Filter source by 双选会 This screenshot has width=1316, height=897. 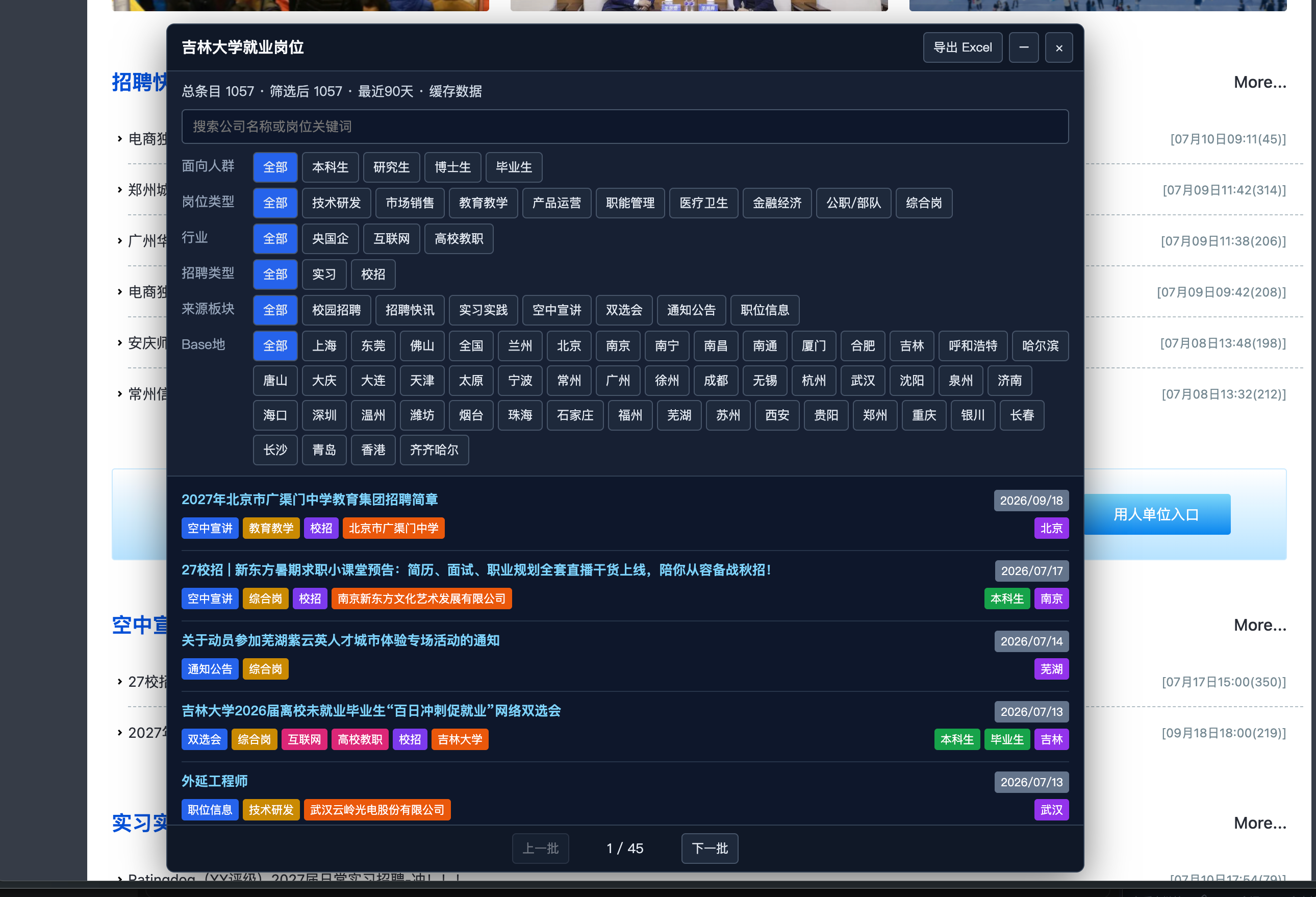pyautogui.click(x=624, y=310)
